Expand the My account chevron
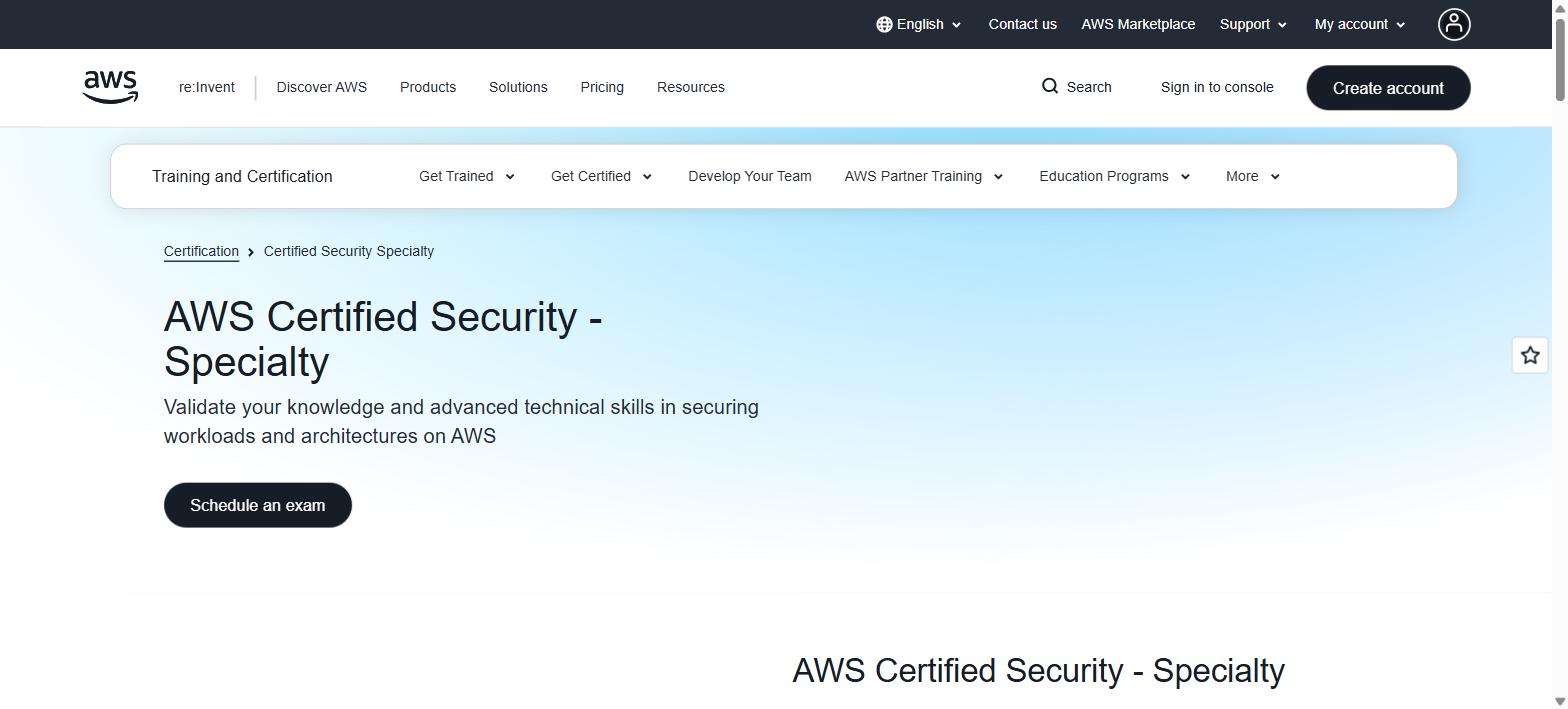The height and width of the screenshot is (709, 1568). coord(1400,25)
